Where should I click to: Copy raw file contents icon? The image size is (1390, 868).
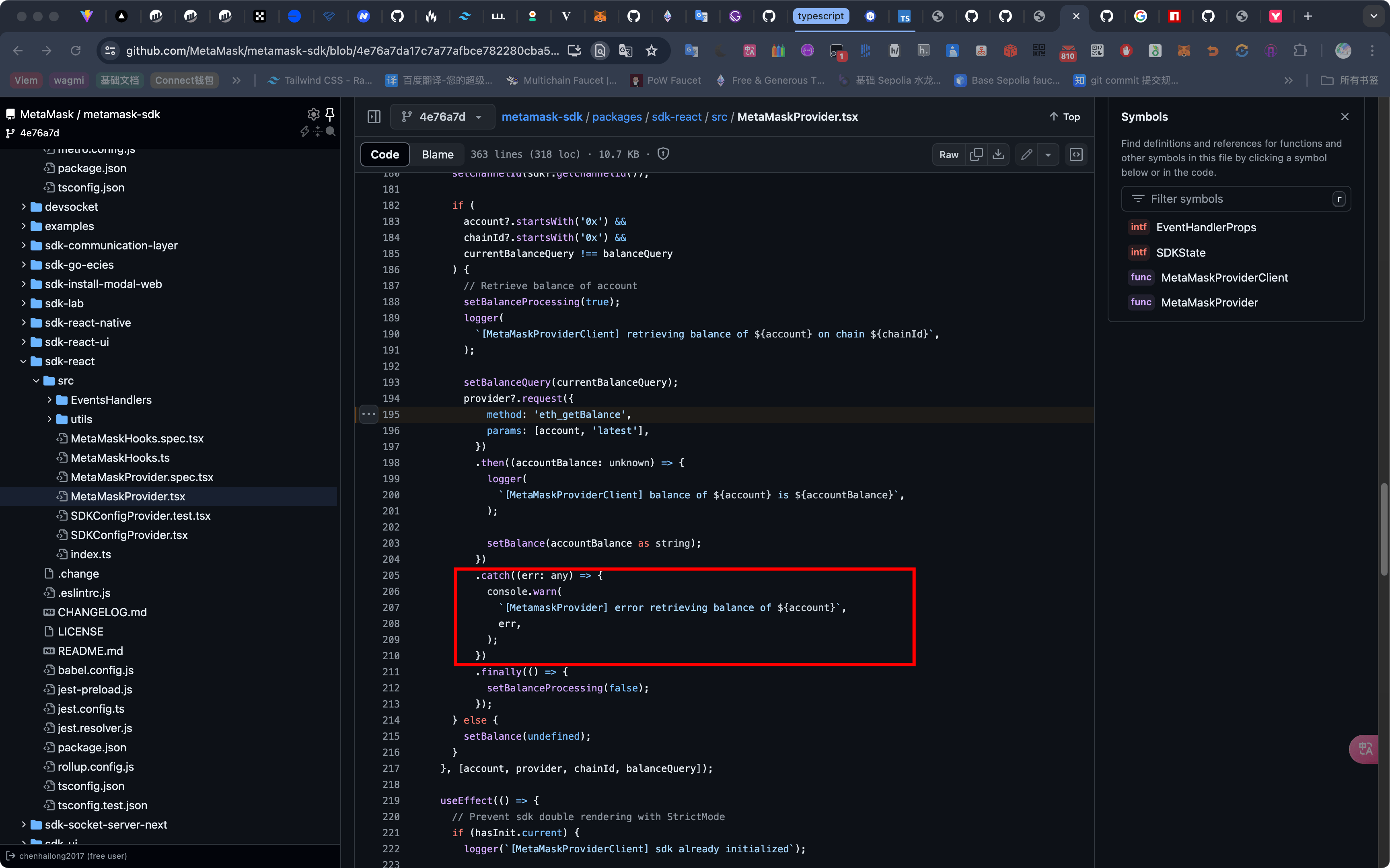(976, 154)
